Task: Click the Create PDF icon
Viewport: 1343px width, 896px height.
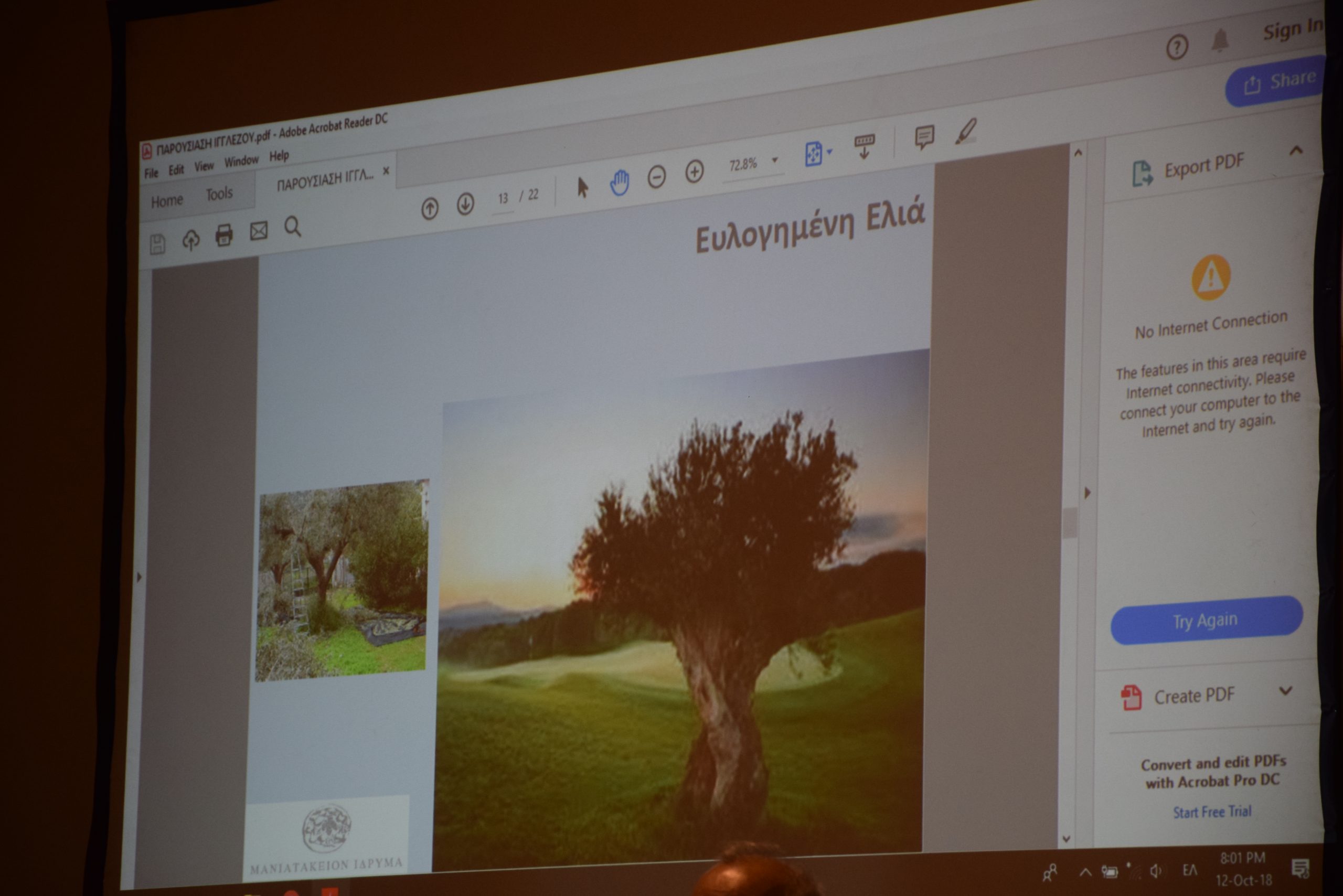Action: tap(1131, 698)
